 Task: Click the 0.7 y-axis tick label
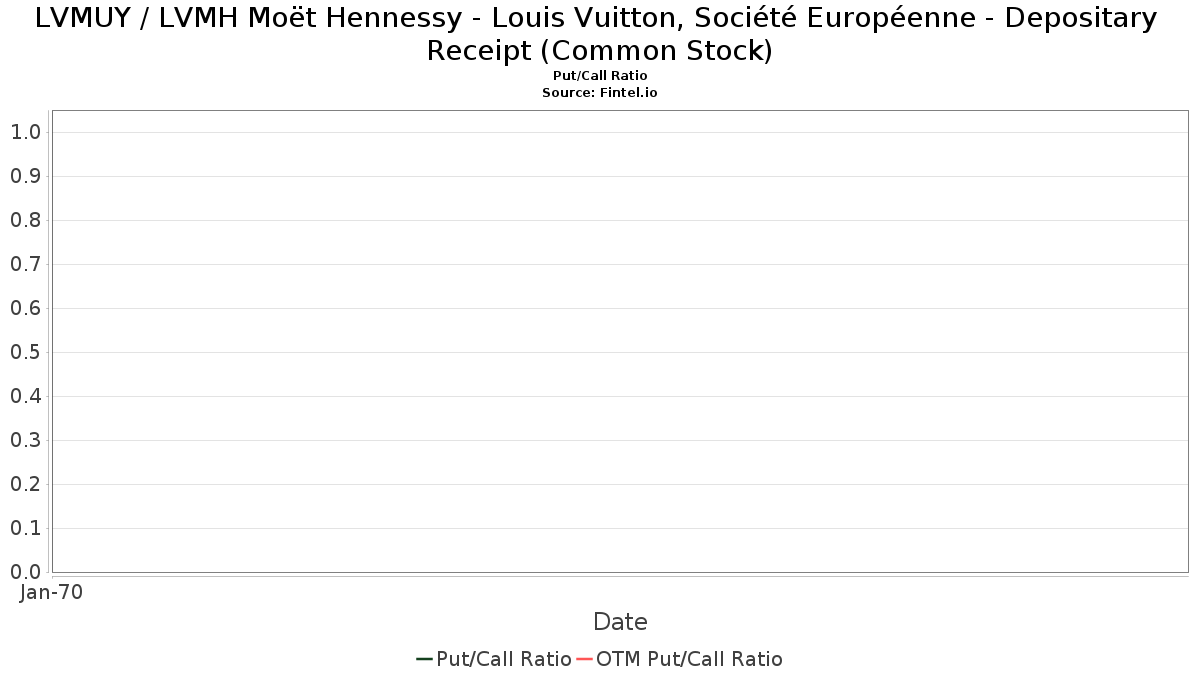pos(25,264)
